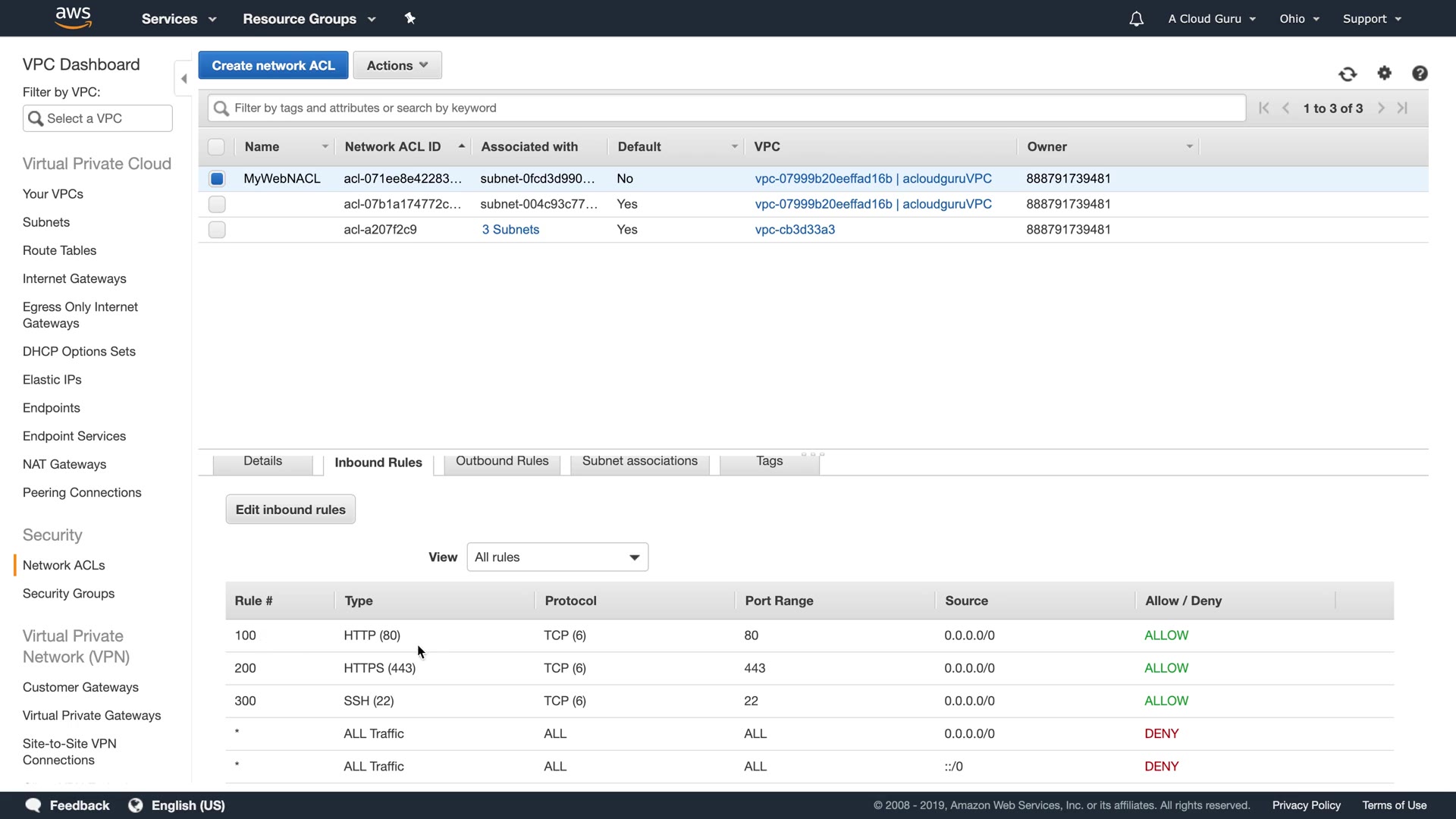Screen dimensions: 1456x819
Task: Uncheck the MyWebNACL row checkbox
Action: (x=217, y=179)
